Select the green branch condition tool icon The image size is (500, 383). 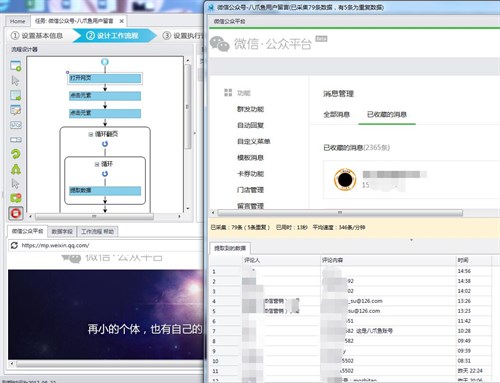point(16,169)
